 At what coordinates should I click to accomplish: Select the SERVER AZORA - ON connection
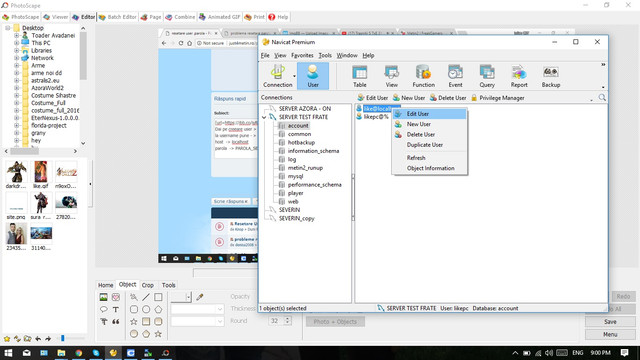304,109
